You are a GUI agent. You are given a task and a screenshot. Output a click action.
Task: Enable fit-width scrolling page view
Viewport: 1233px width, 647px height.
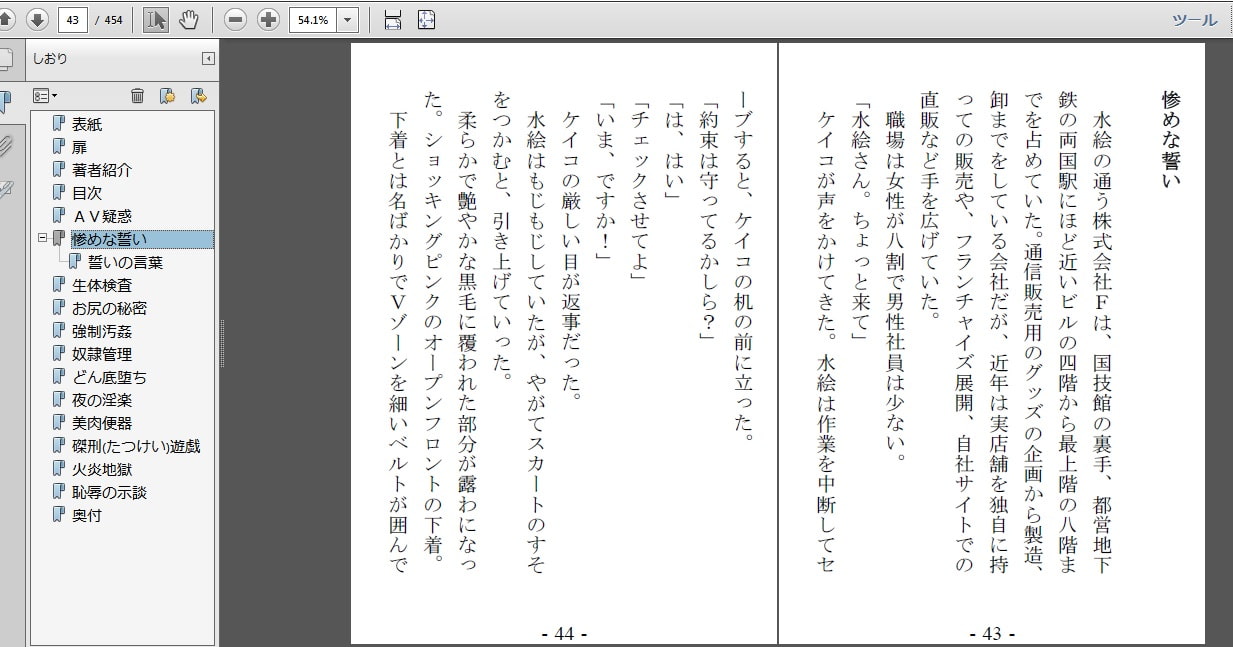point(392,19)
